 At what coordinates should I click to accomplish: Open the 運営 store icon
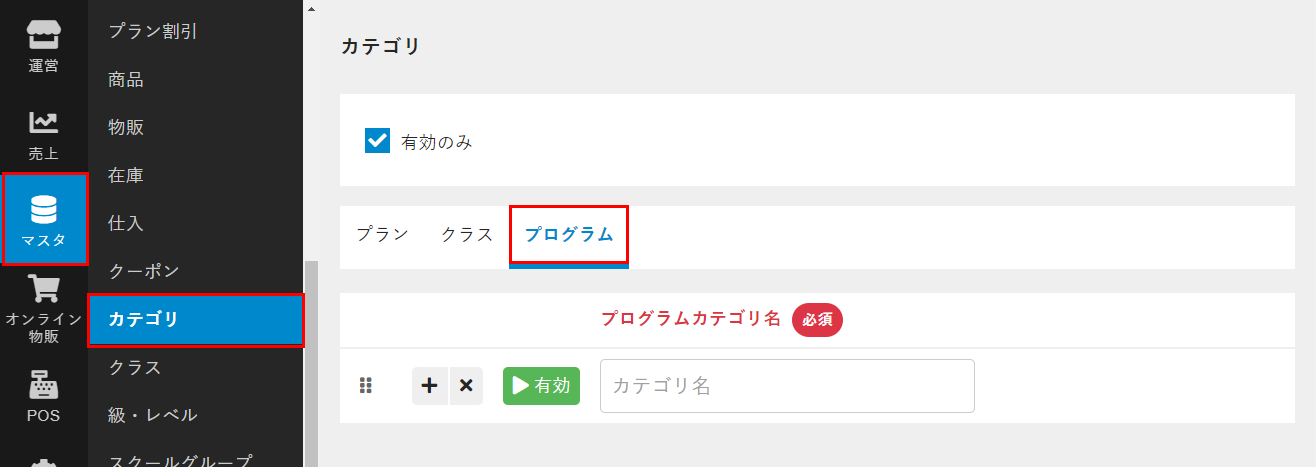[x=43, y=35]
